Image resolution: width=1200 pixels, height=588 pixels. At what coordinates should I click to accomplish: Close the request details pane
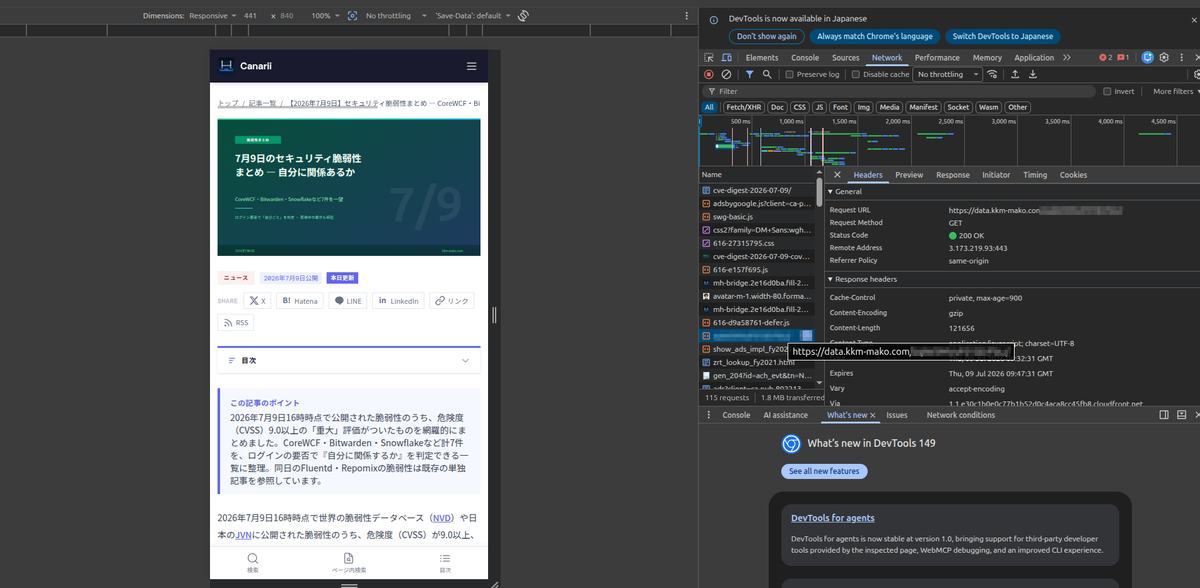tap(837, 175)
